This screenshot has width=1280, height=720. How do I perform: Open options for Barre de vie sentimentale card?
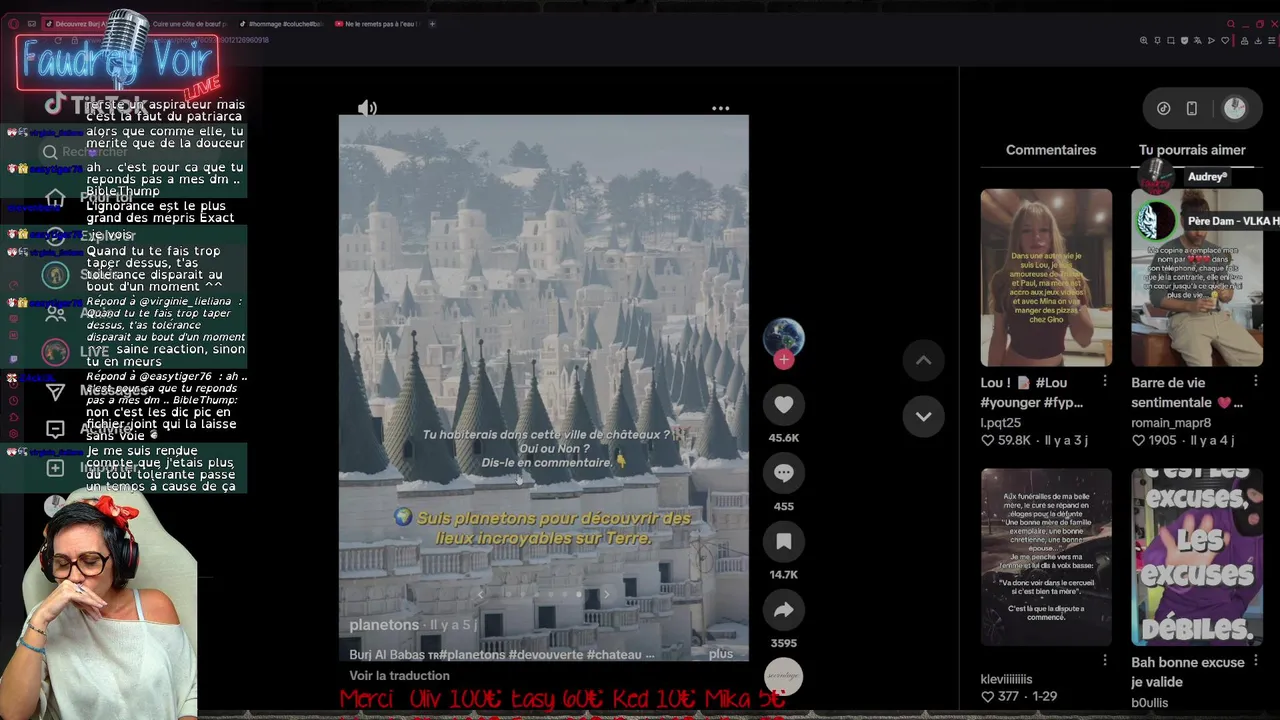point(1255,381)
